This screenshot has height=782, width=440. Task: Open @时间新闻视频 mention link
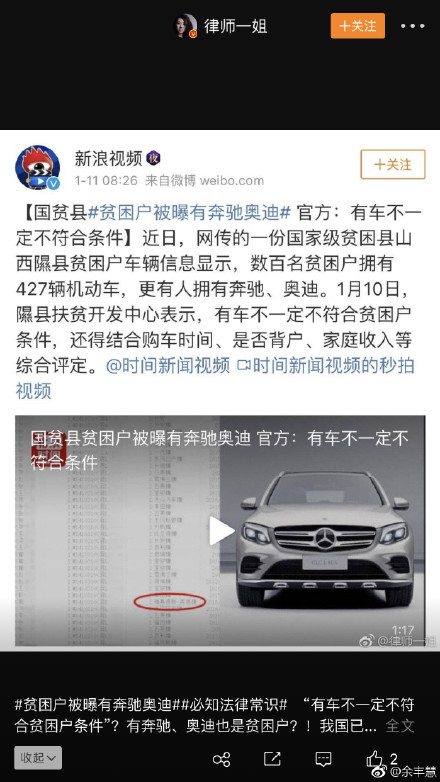pos(168,366)
